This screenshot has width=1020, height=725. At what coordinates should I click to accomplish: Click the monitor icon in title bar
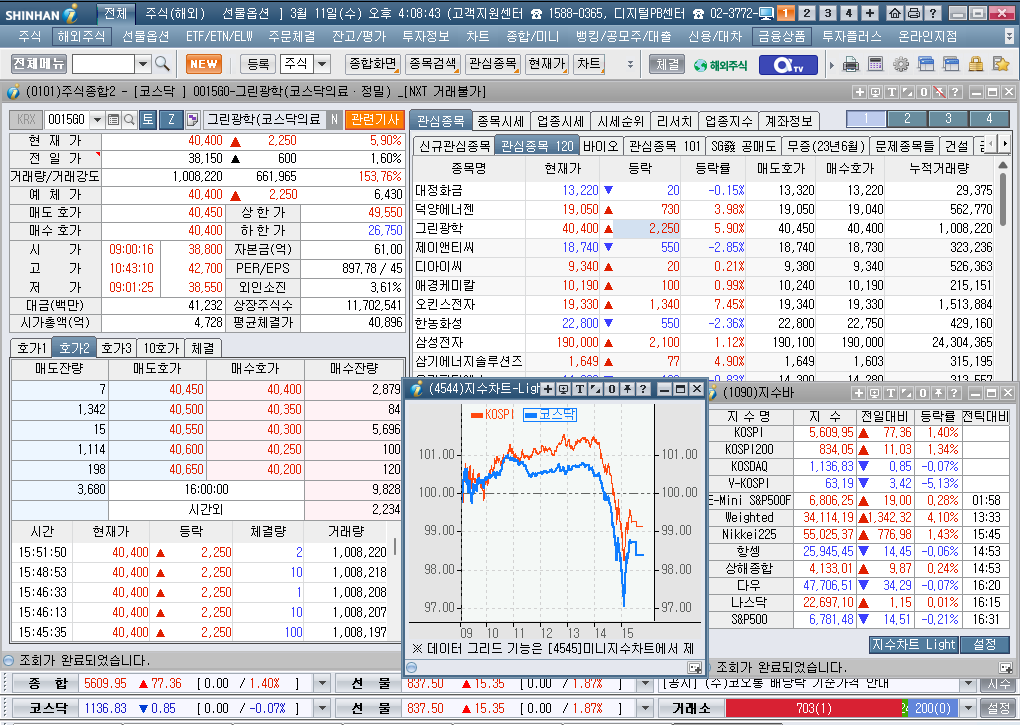tap(766, 13)
